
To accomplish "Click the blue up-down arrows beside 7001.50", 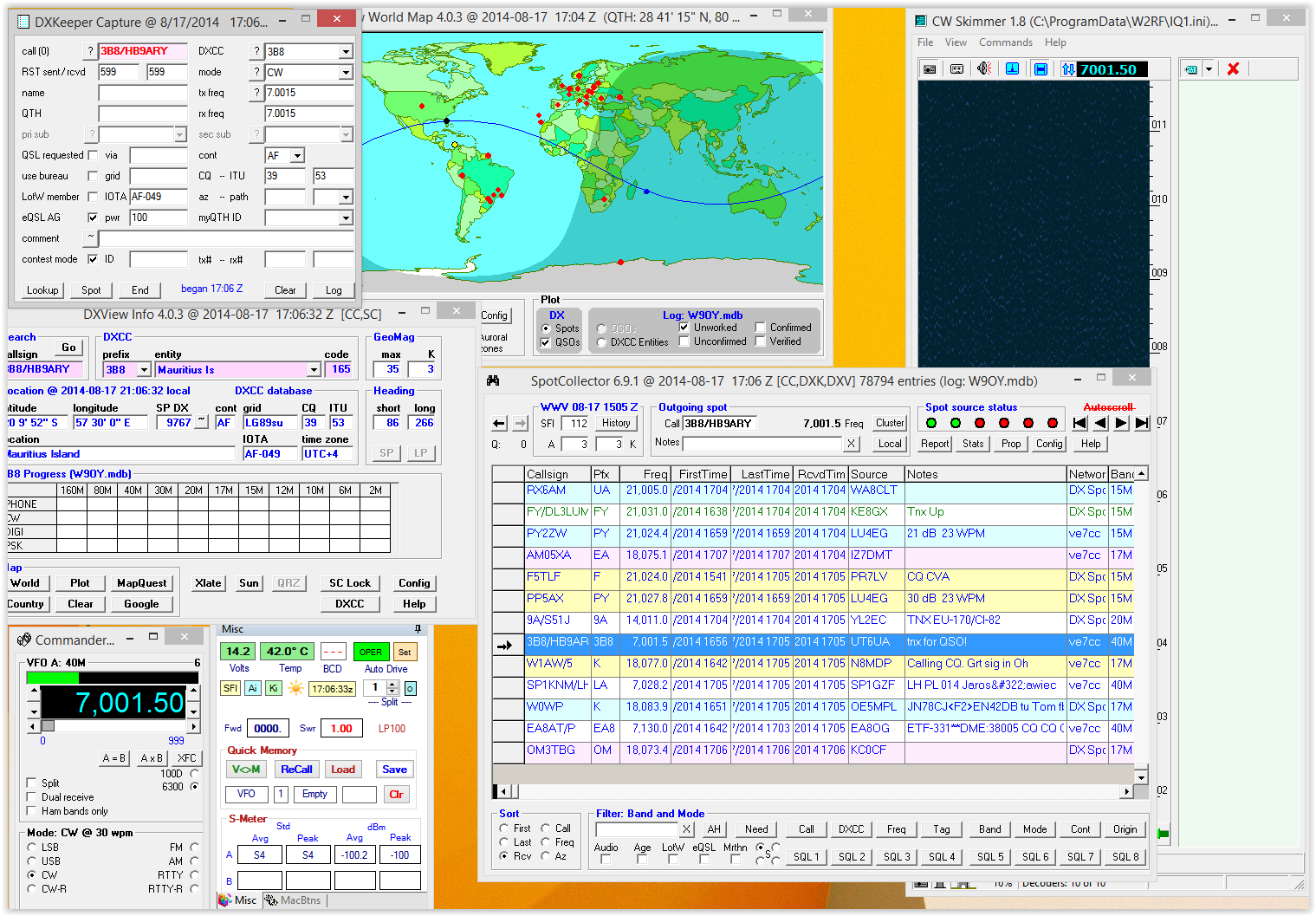I will [1068, 69].
